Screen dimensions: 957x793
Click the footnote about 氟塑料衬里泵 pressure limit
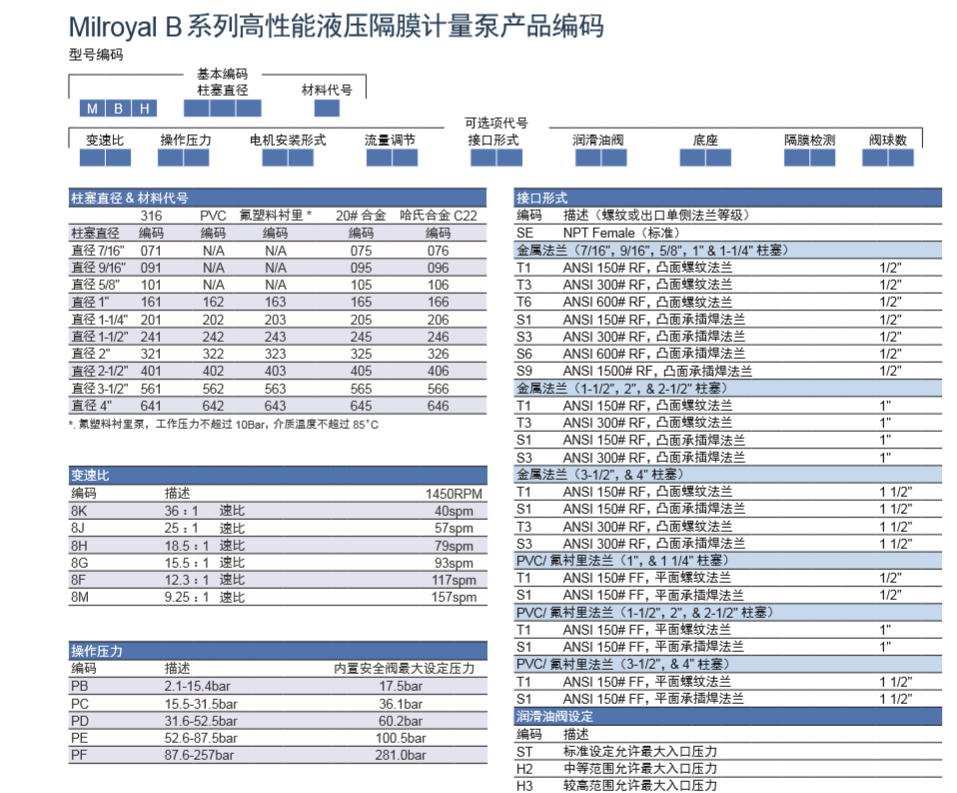tap(223, 424)
